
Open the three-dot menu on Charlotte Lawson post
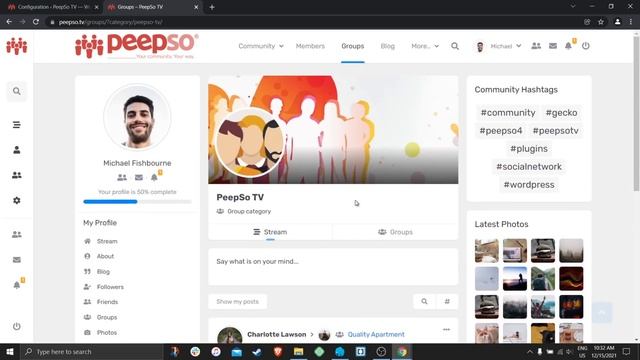click(446, 329)
